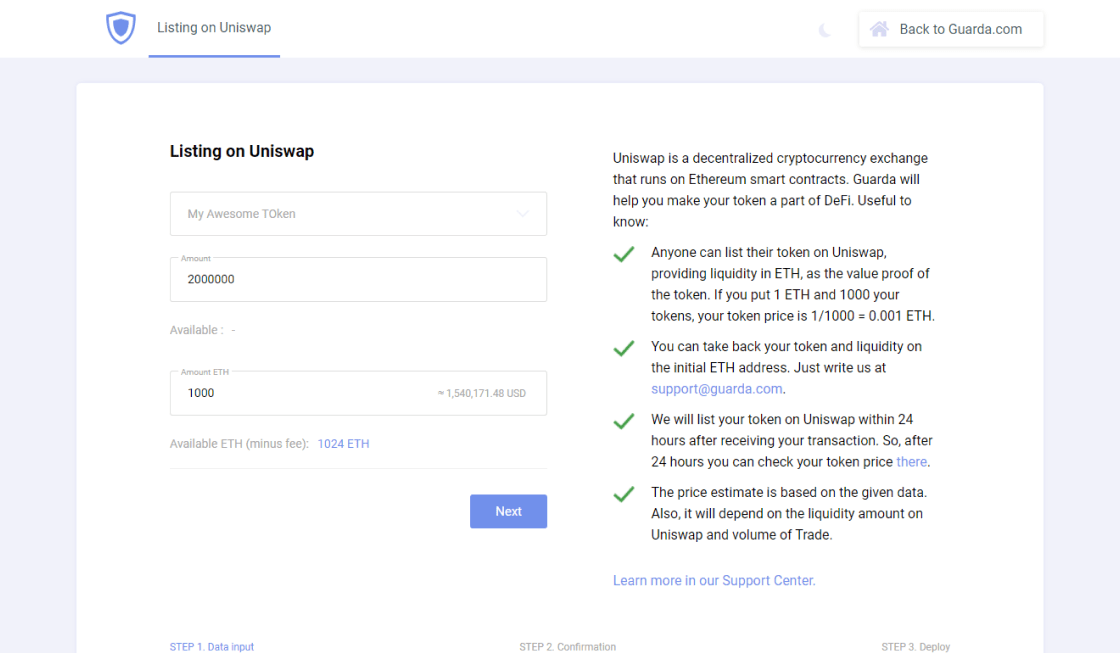Click the 'Available : -' text
This screenshot has height=653, width=1120.
[x=203, y=330]
